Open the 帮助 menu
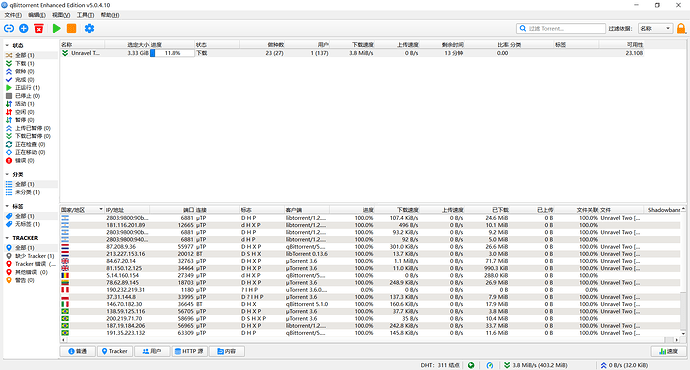 [110, 15]
